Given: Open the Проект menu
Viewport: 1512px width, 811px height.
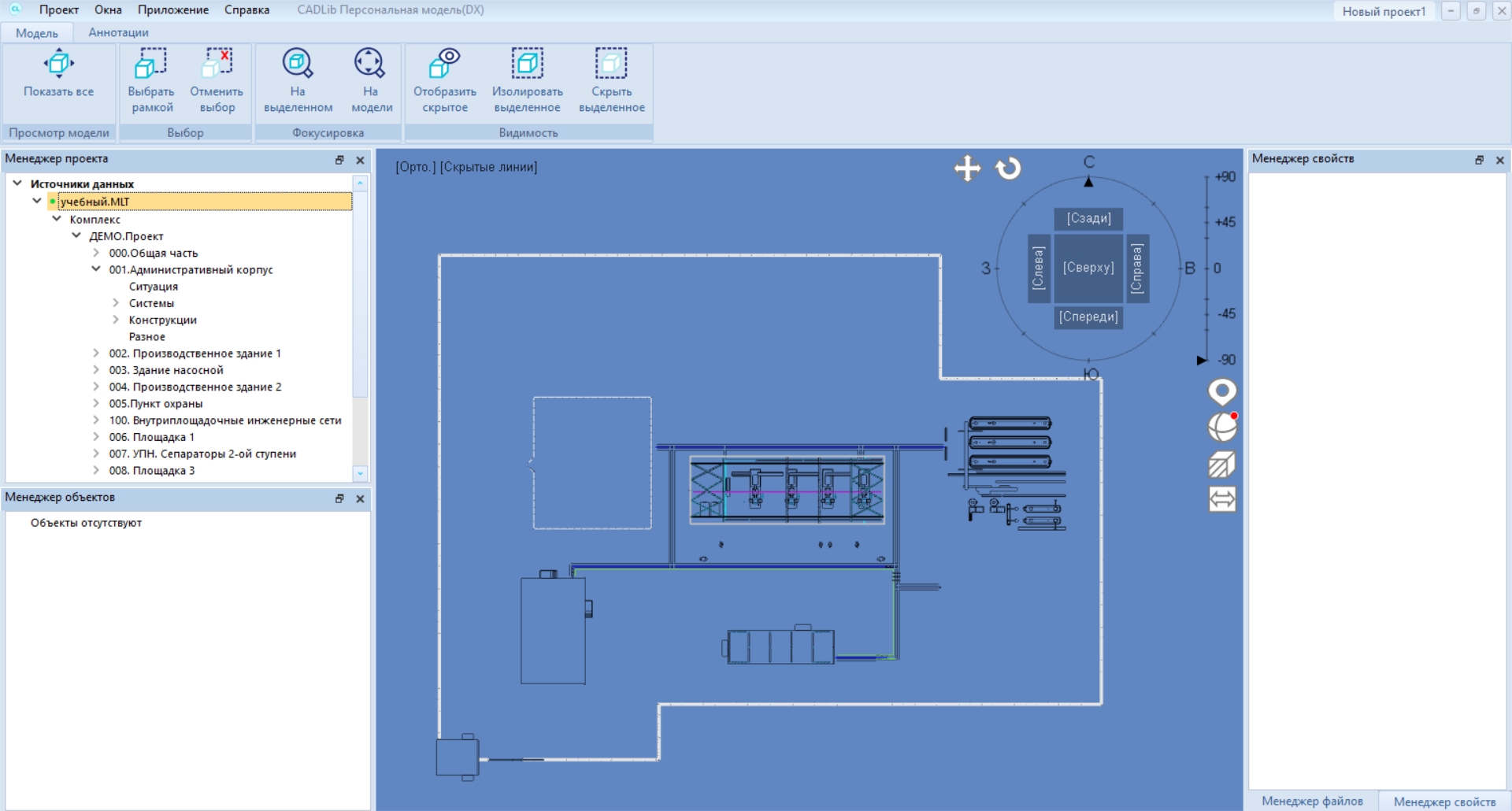Looking at the screenshot, I should [x=59, y=10].
